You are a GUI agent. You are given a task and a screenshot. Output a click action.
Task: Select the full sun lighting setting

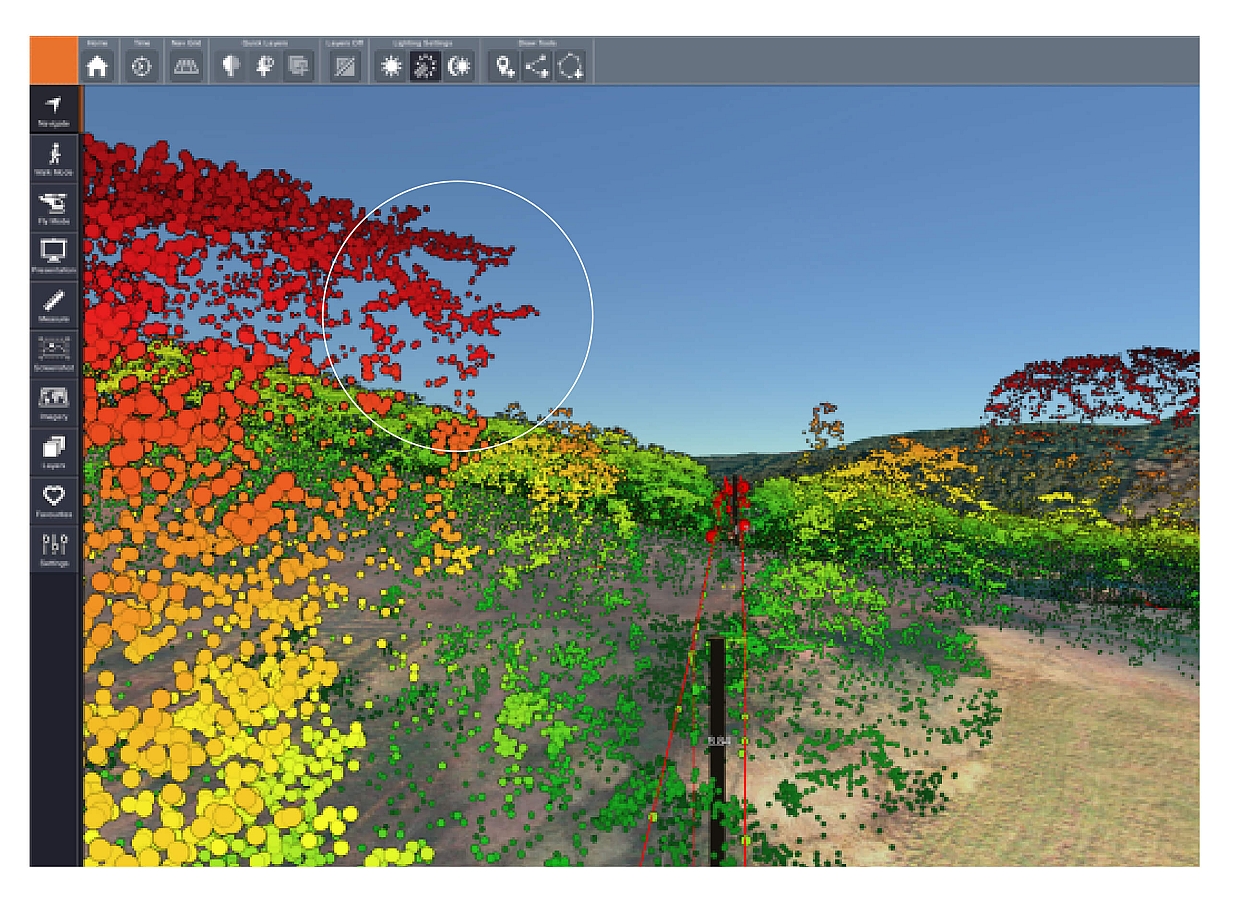[x=391, y=66]
